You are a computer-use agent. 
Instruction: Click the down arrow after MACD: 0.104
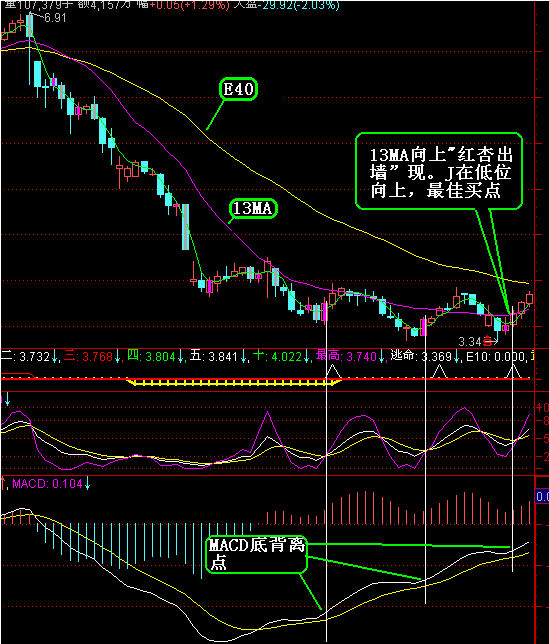click(x=87, y=484)
